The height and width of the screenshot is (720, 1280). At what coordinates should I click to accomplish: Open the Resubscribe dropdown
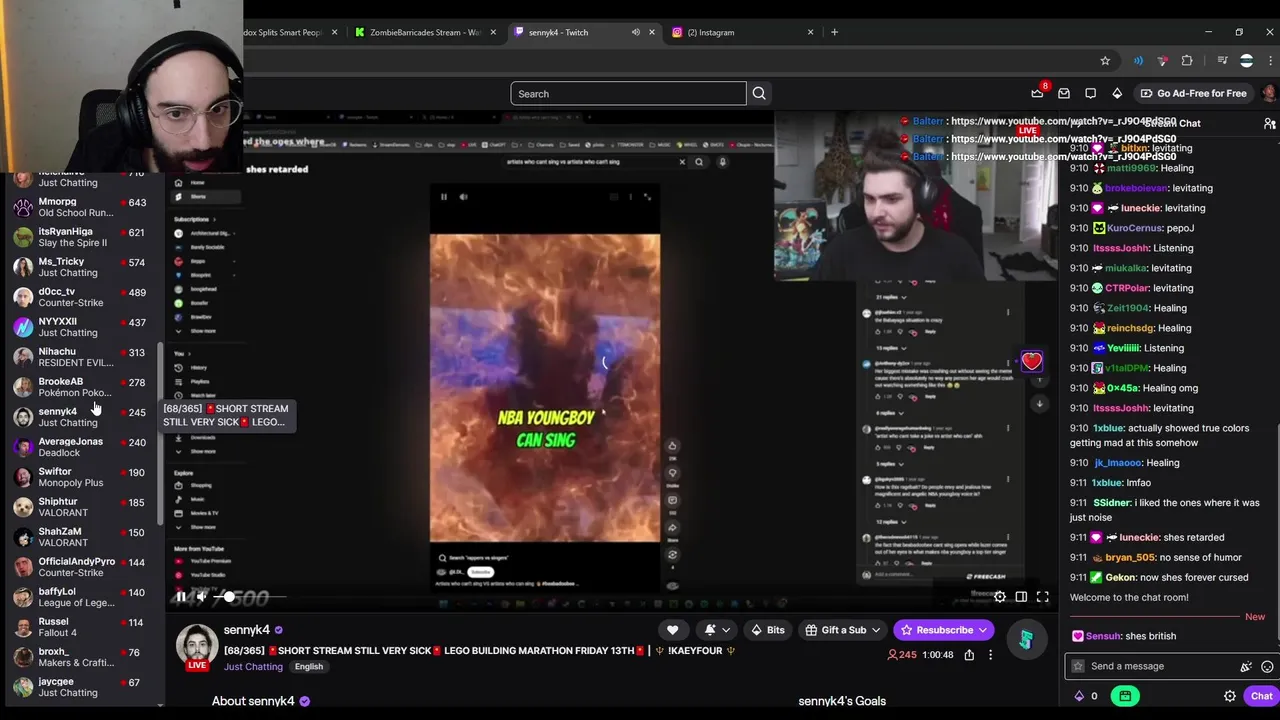tap(943, 630)
